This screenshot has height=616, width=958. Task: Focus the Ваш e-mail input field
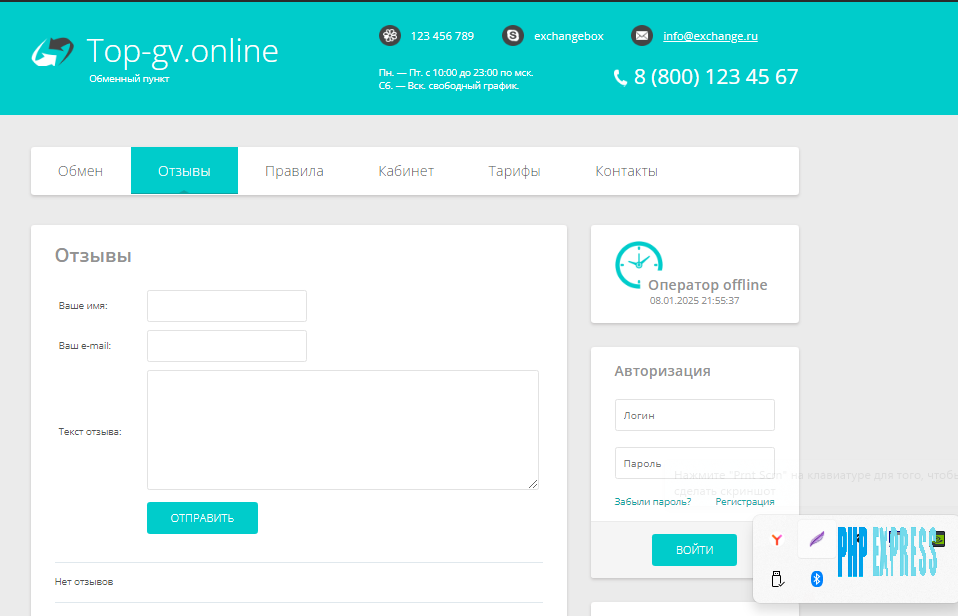227,346
